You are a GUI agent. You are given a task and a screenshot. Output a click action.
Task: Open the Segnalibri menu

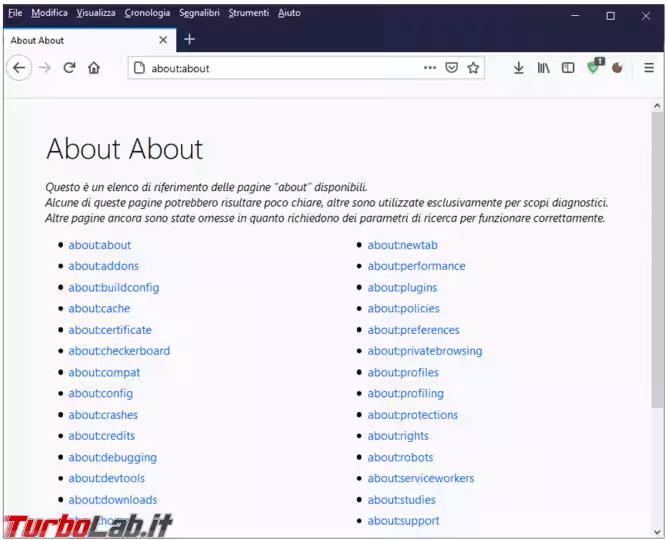point(199,13)
